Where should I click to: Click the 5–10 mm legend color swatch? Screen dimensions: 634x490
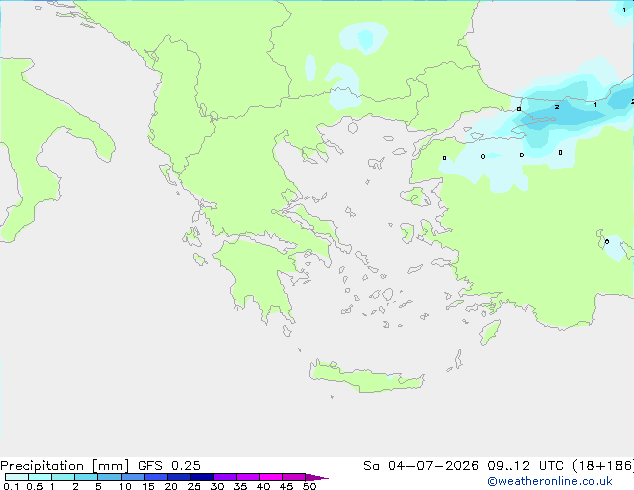(109, 477)
